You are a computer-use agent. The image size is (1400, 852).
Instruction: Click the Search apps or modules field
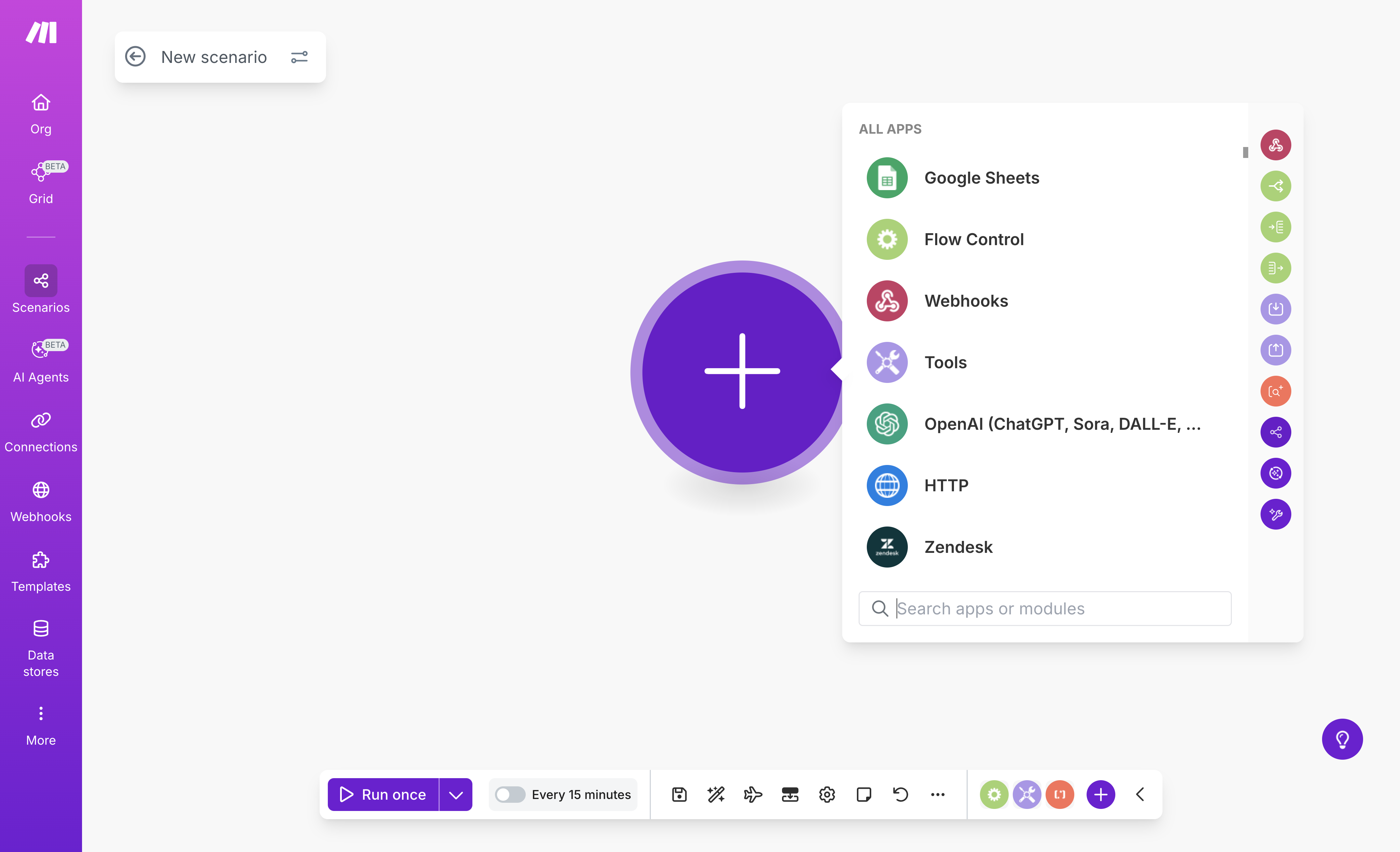[1044, 608]
